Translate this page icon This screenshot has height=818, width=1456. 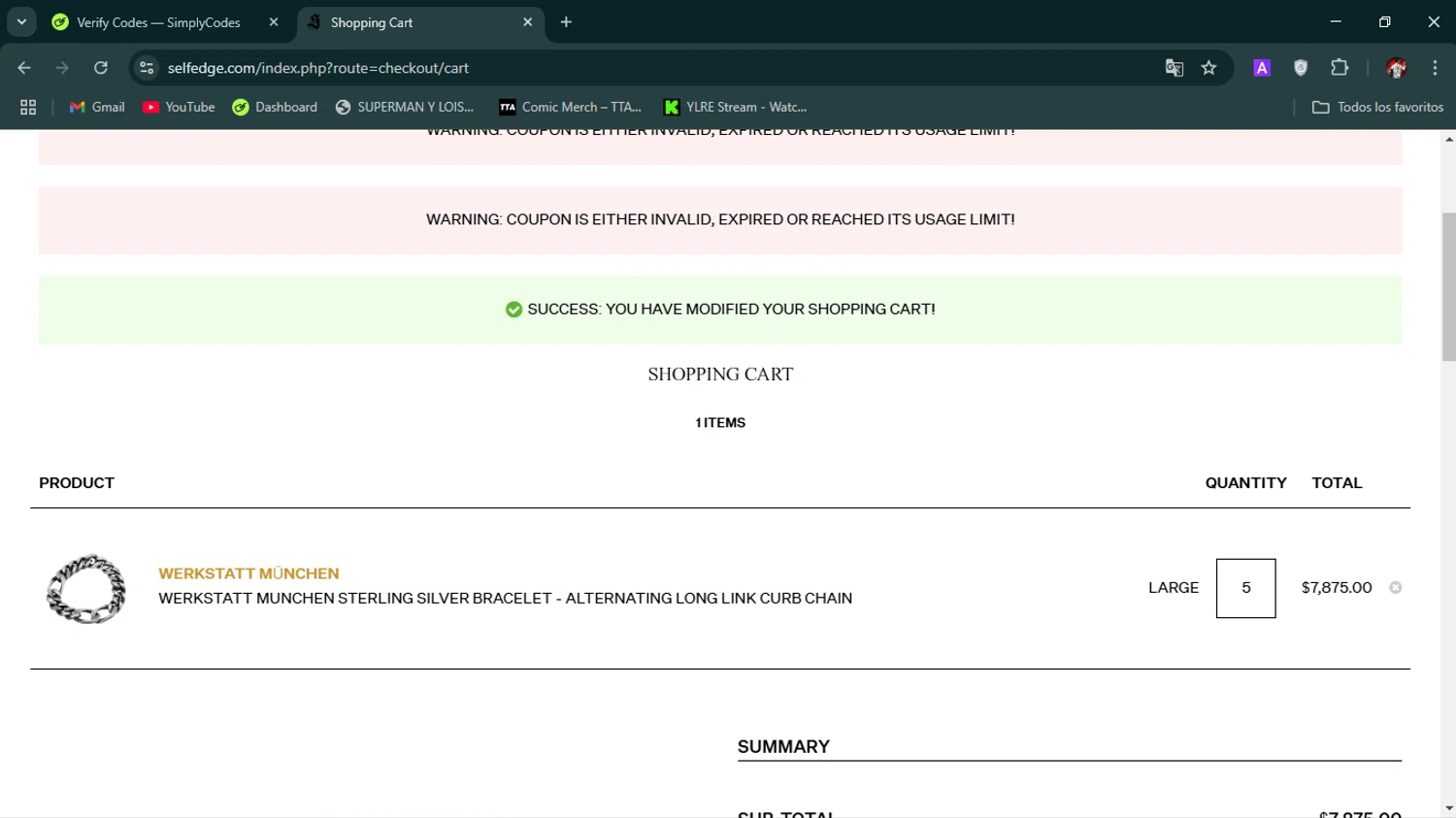click(1175, 68)
